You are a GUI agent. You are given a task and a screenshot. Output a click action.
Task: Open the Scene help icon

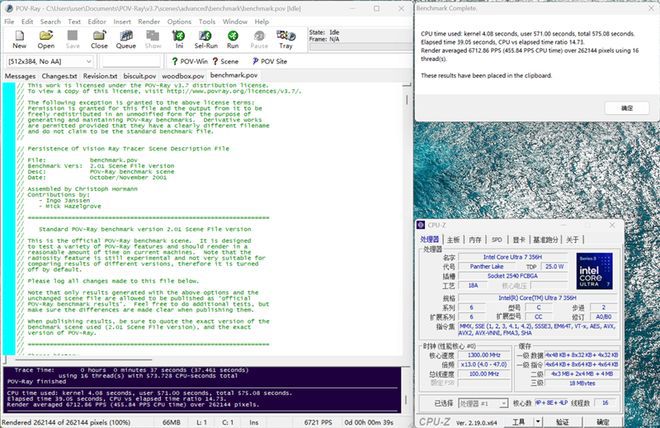coord(226,61)
